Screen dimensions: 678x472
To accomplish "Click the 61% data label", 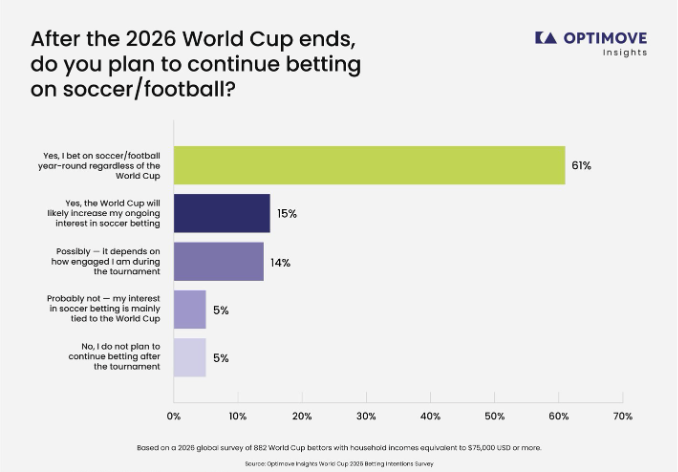I will [581, 166].
